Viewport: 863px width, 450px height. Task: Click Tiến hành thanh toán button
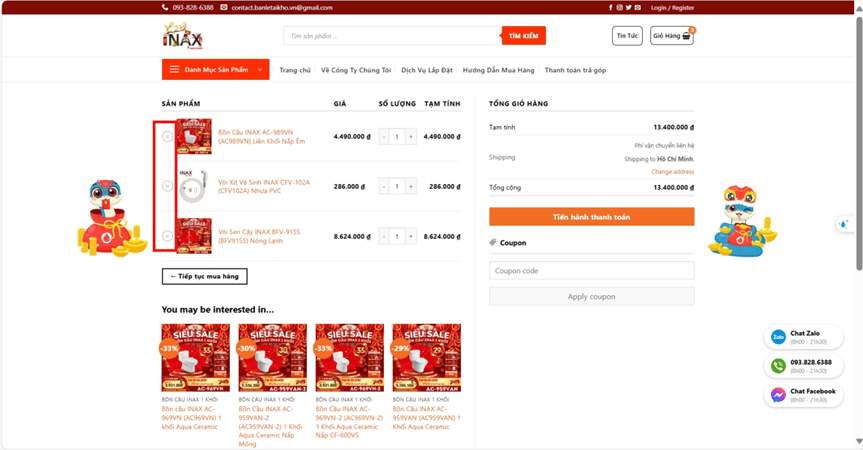pyautogui.click(x=591, y=217)
